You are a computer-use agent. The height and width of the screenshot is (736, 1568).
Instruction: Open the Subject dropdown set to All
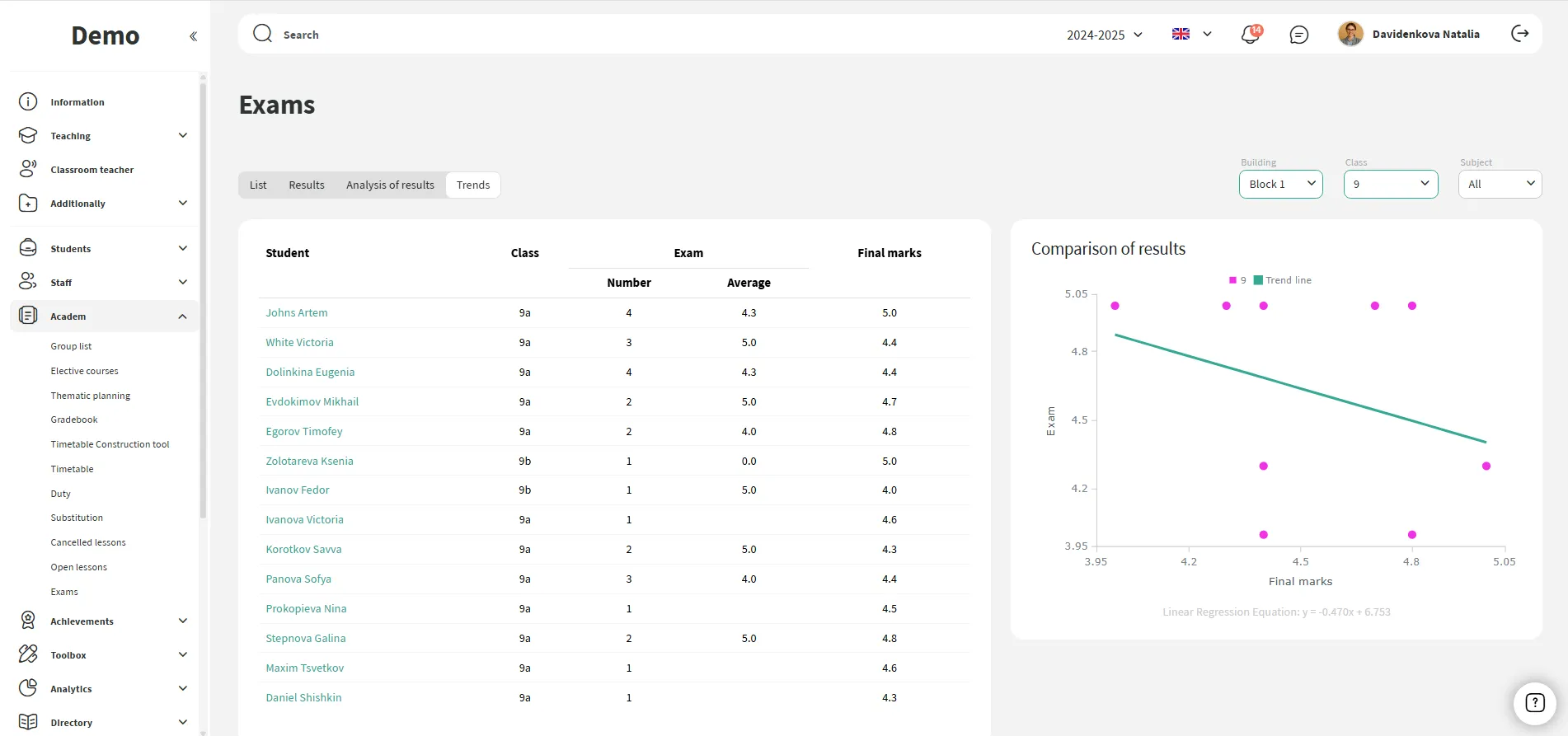1500,185
